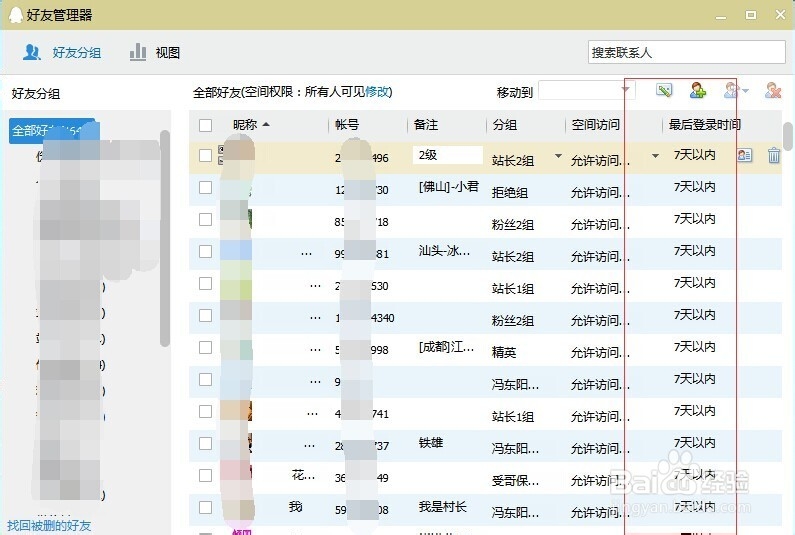Sort by 最后登录时间 column header
This screenshot has width=795, height=535.
point(705,124)
